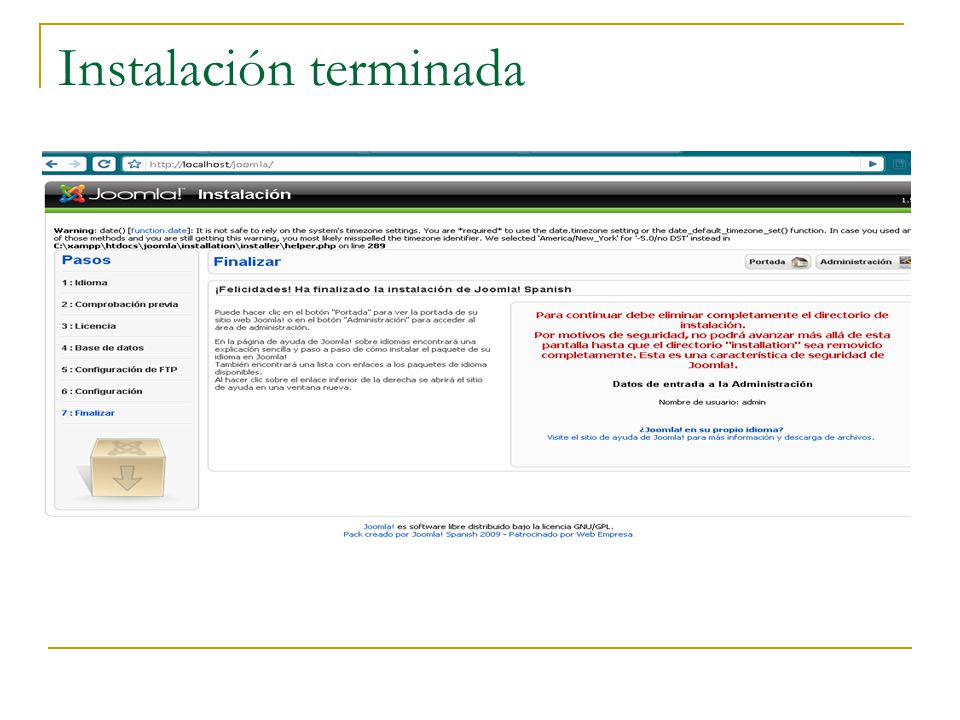Click the go arrow in the address bar
The image size is (960, 720).
[873, 164]
